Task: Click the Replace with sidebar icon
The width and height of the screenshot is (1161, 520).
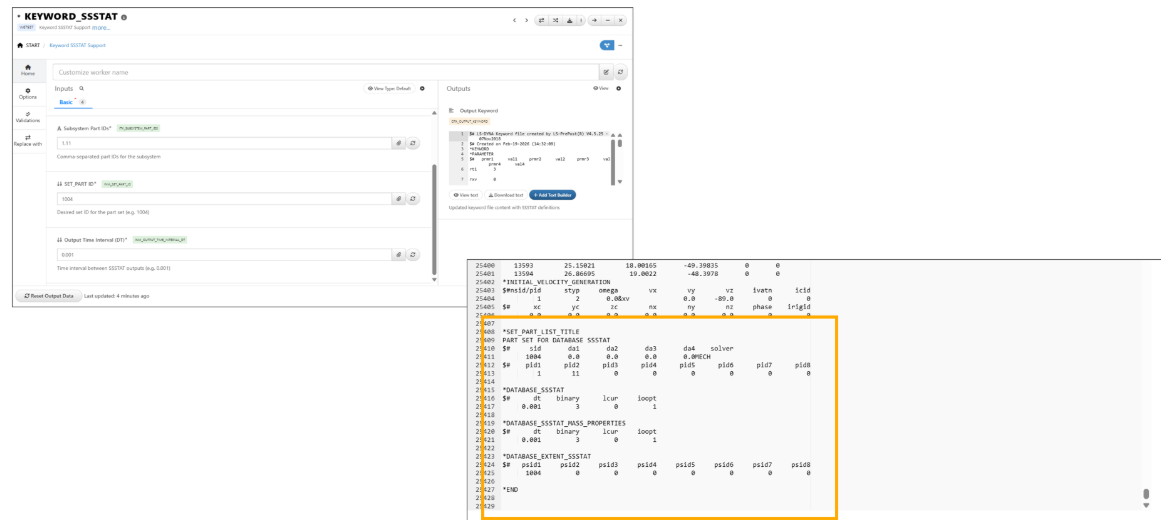Action: pos(28,141)
